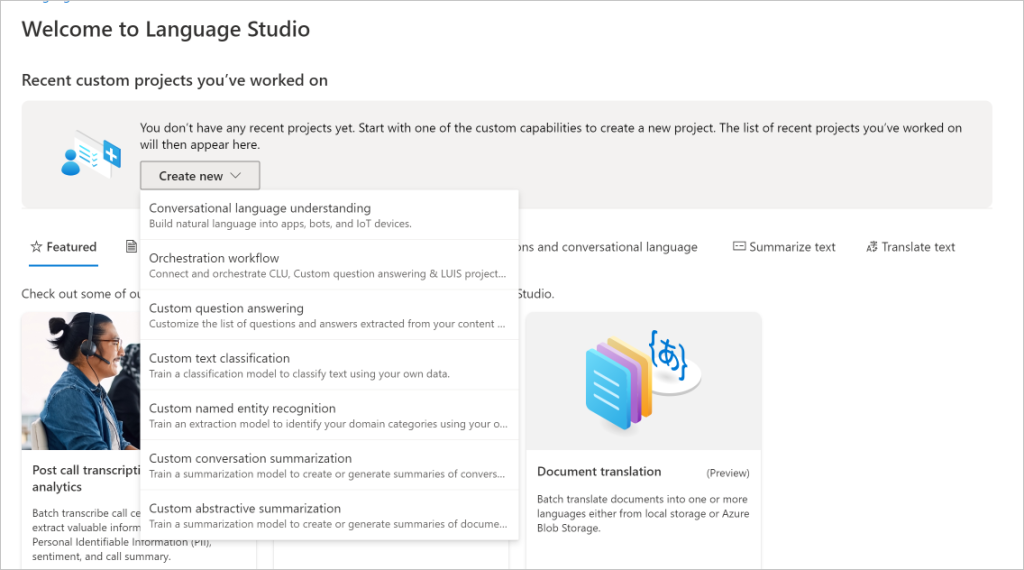
Task: Select Custom text classification entry
Action: tap(329, 366)
